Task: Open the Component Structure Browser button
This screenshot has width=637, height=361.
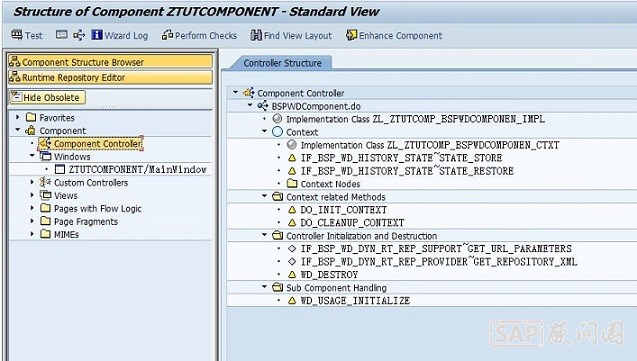Action: click(110, 62)
